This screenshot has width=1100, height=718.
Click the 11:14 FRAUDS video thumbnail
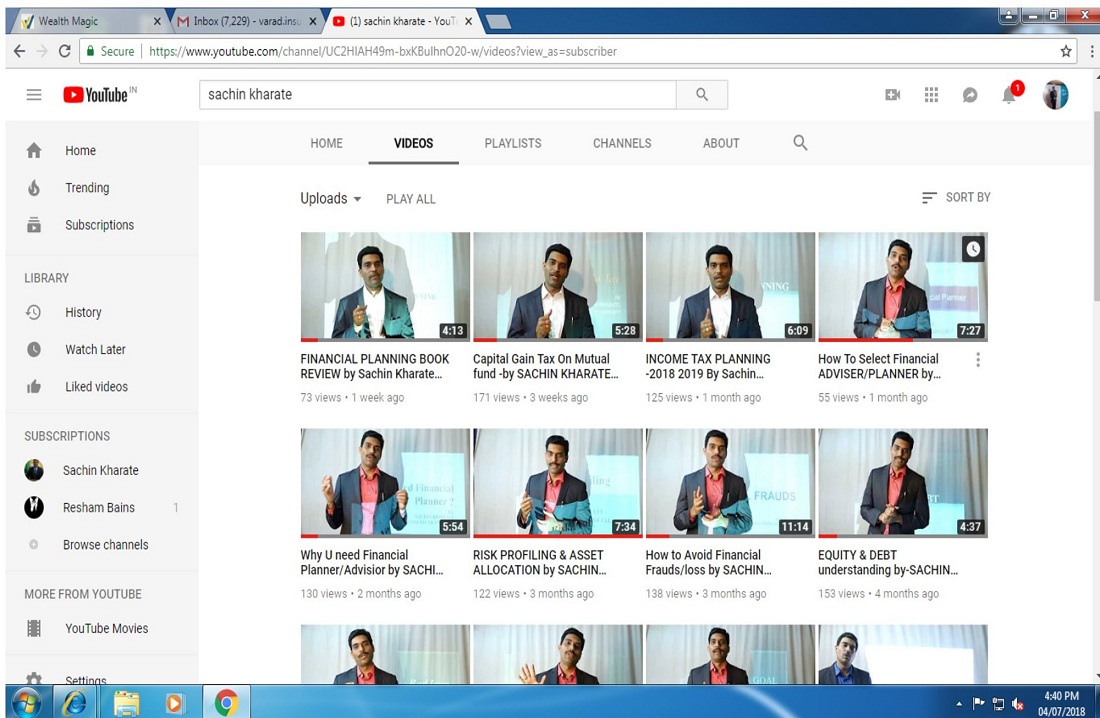[x=730, y=483]
